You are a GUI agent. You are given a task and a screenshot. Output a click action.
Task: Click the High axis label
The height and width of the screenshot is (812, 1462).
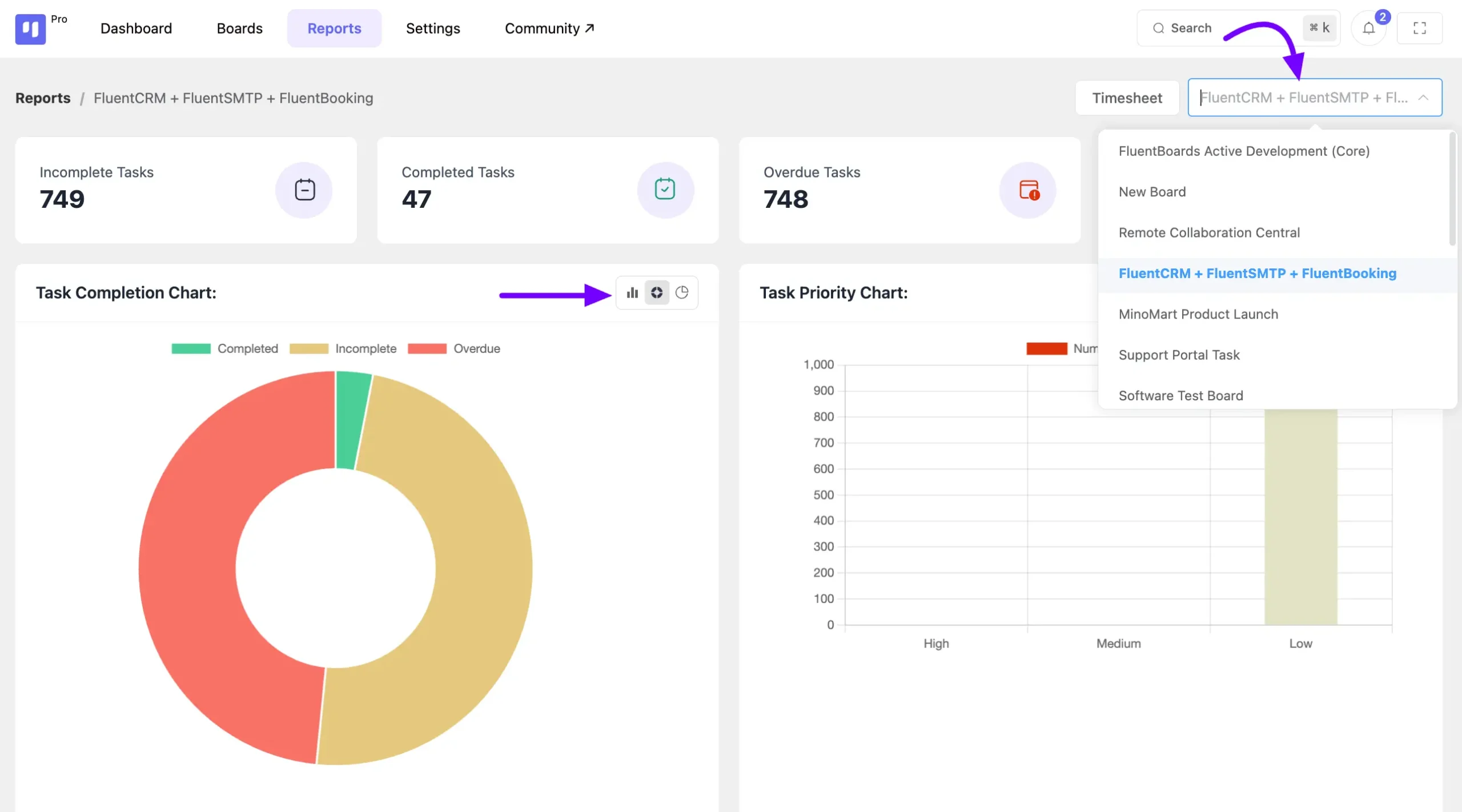936,644
